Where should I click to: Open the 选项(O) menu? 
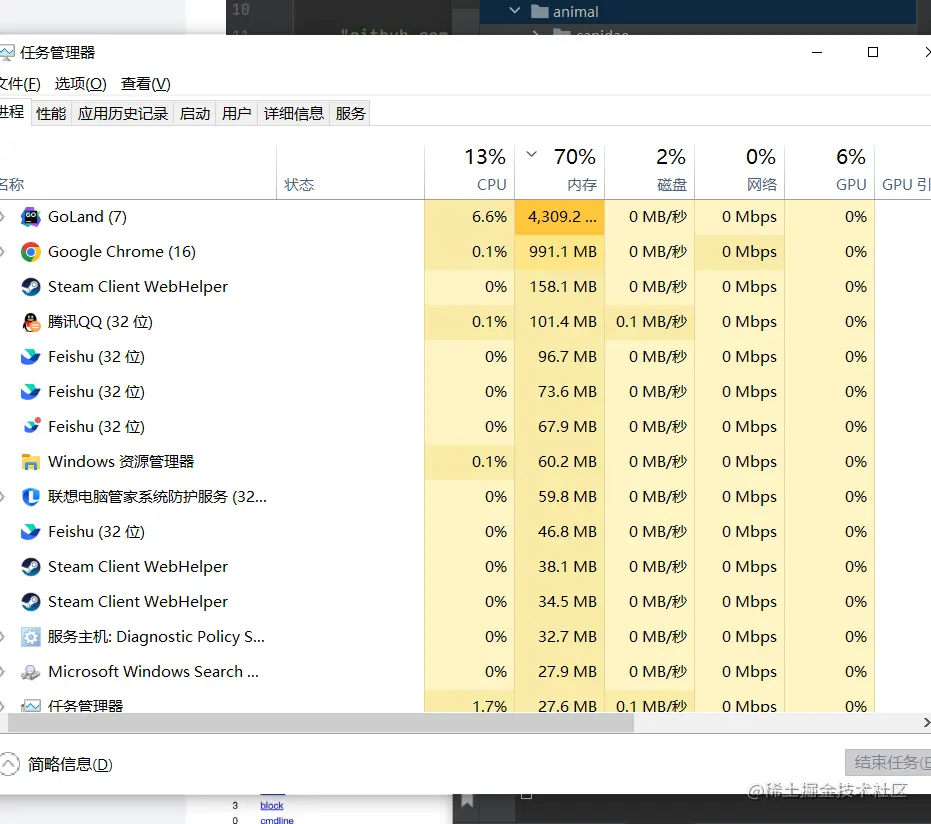tap(81, 84)
